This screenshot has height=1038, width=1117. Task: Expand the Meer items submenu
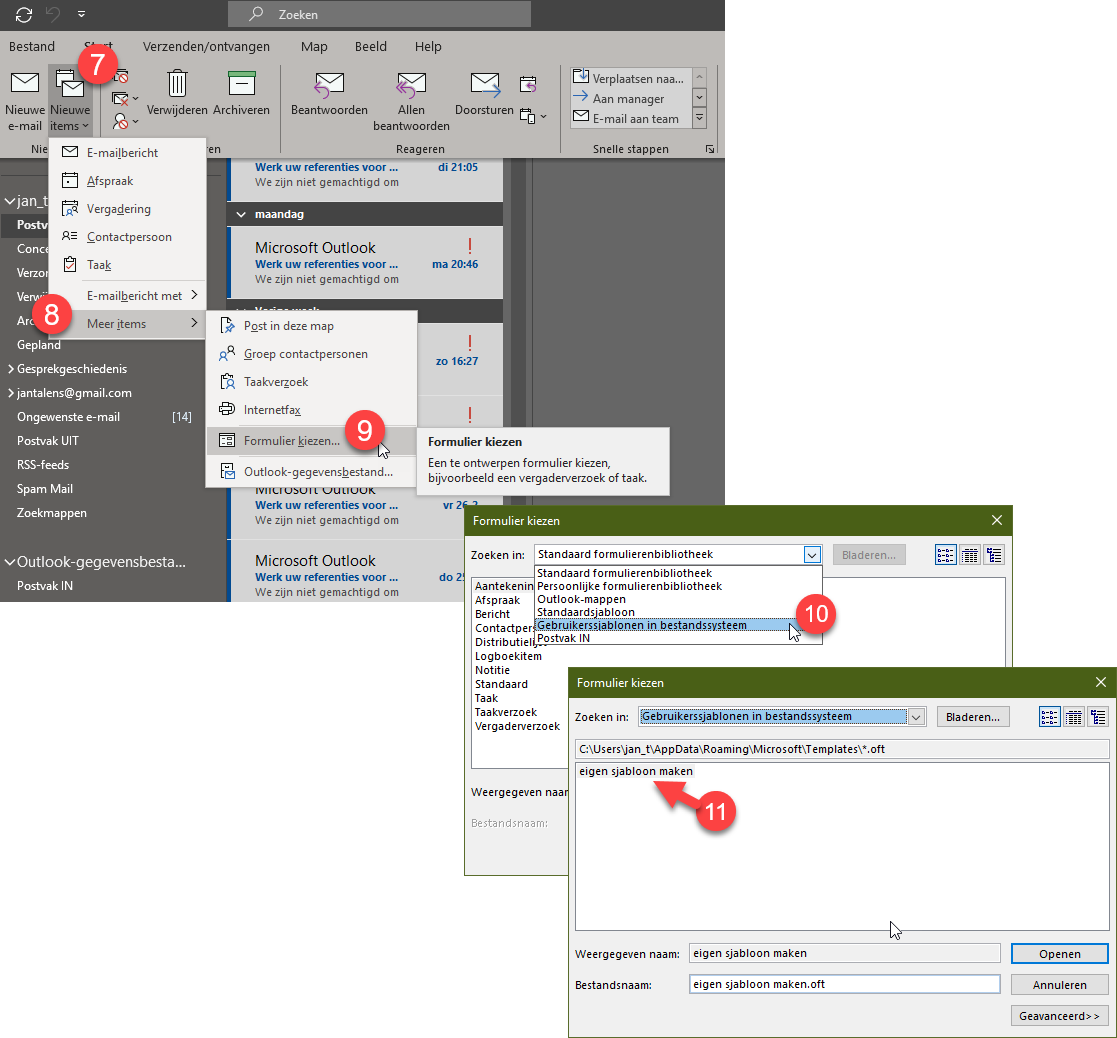tap(127, 323)
